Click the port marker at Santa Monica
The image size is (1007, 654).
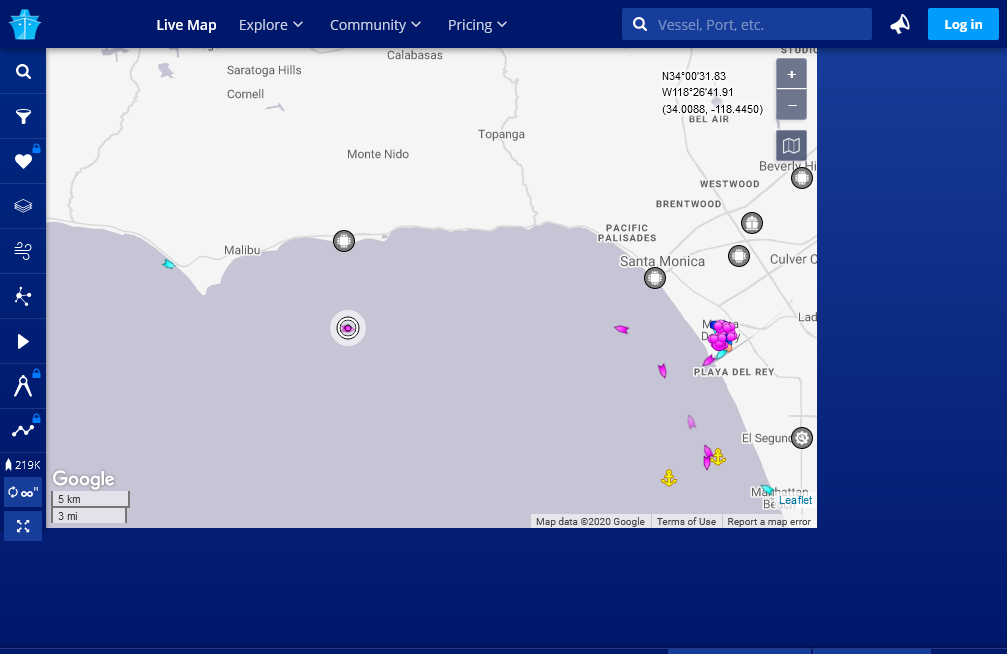(655, 278)
